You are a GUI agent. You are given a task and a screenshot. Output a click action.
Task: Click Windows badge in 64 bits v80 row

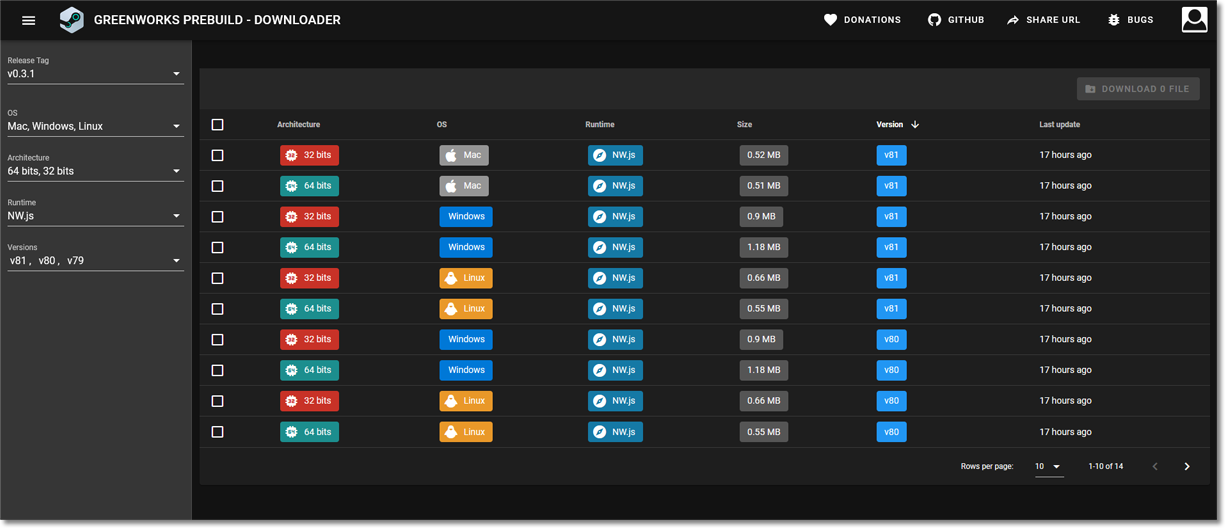[466, 370]
